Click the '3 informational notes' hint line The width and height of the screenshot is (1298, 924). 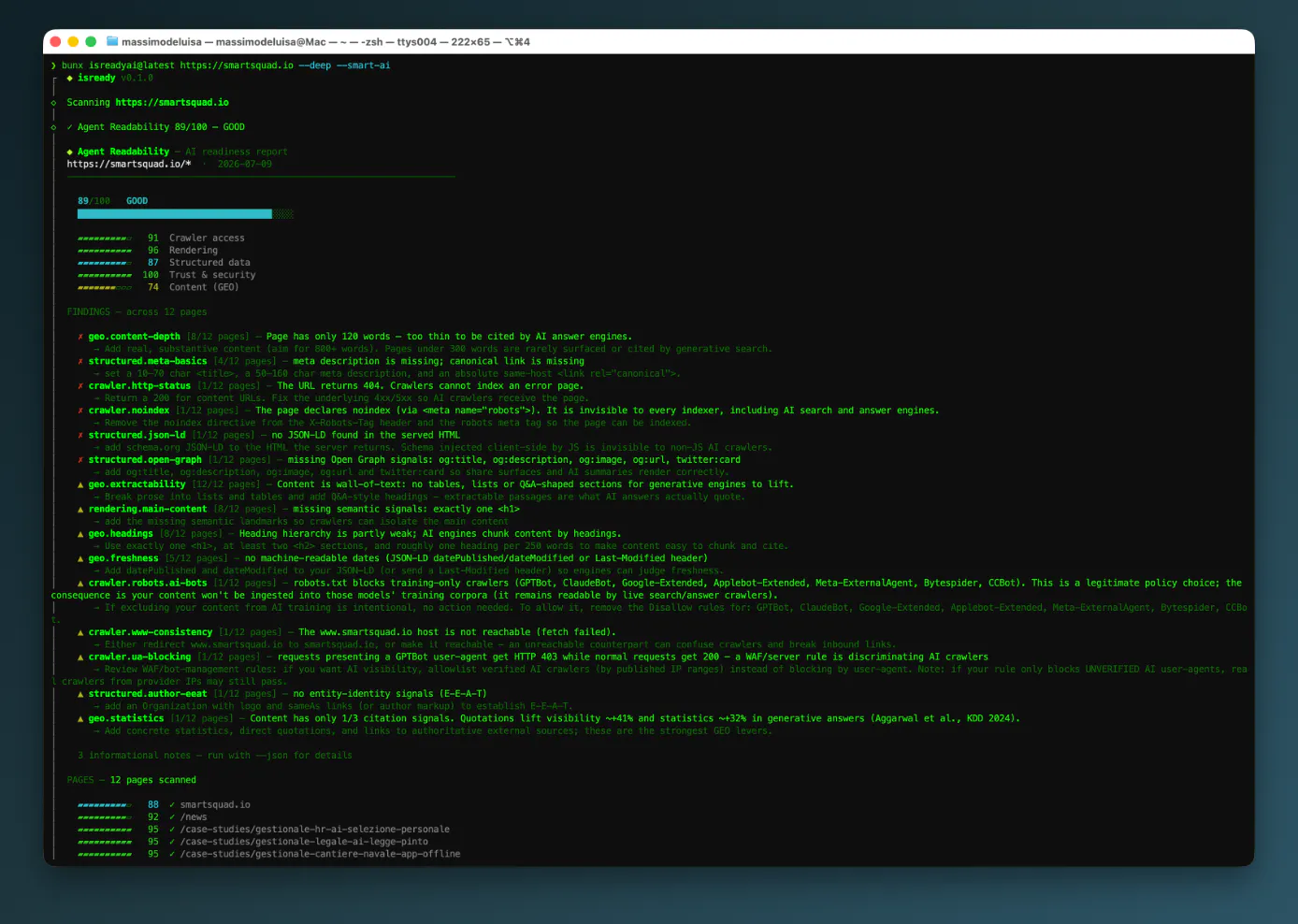(x=215, y=756)
